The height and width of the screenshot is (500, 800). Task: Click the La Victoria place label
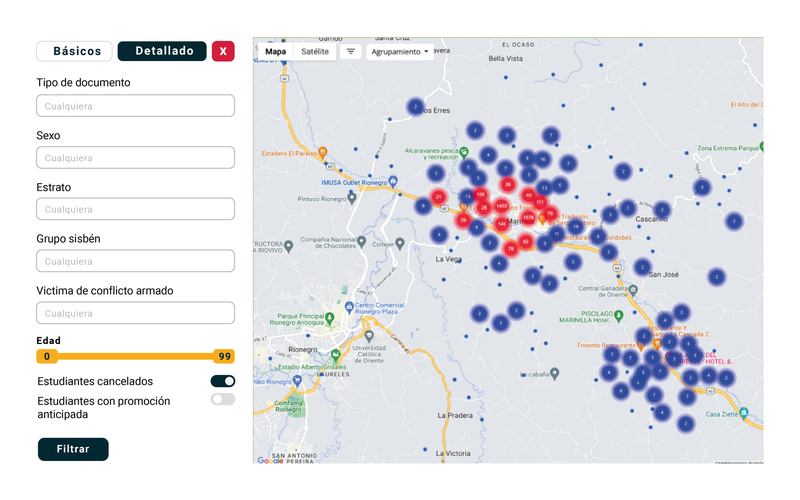(453, 453)
